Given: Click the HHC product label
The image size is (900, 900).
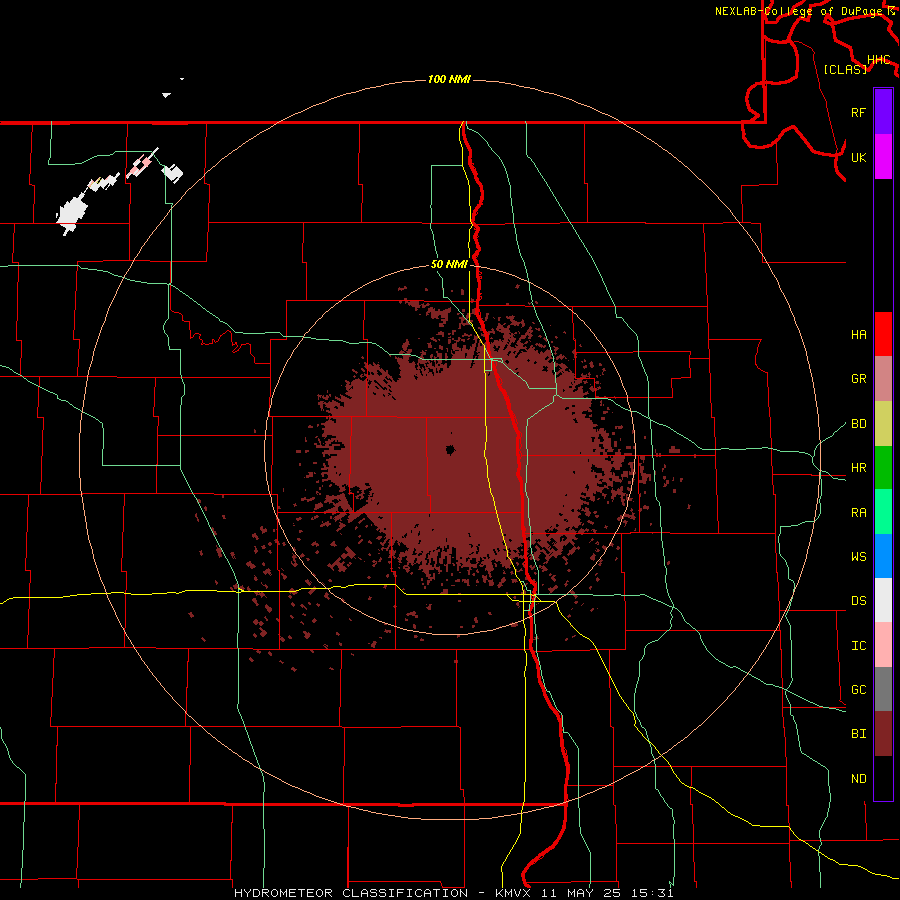Looking at the screenshot, I should [878, 60].
